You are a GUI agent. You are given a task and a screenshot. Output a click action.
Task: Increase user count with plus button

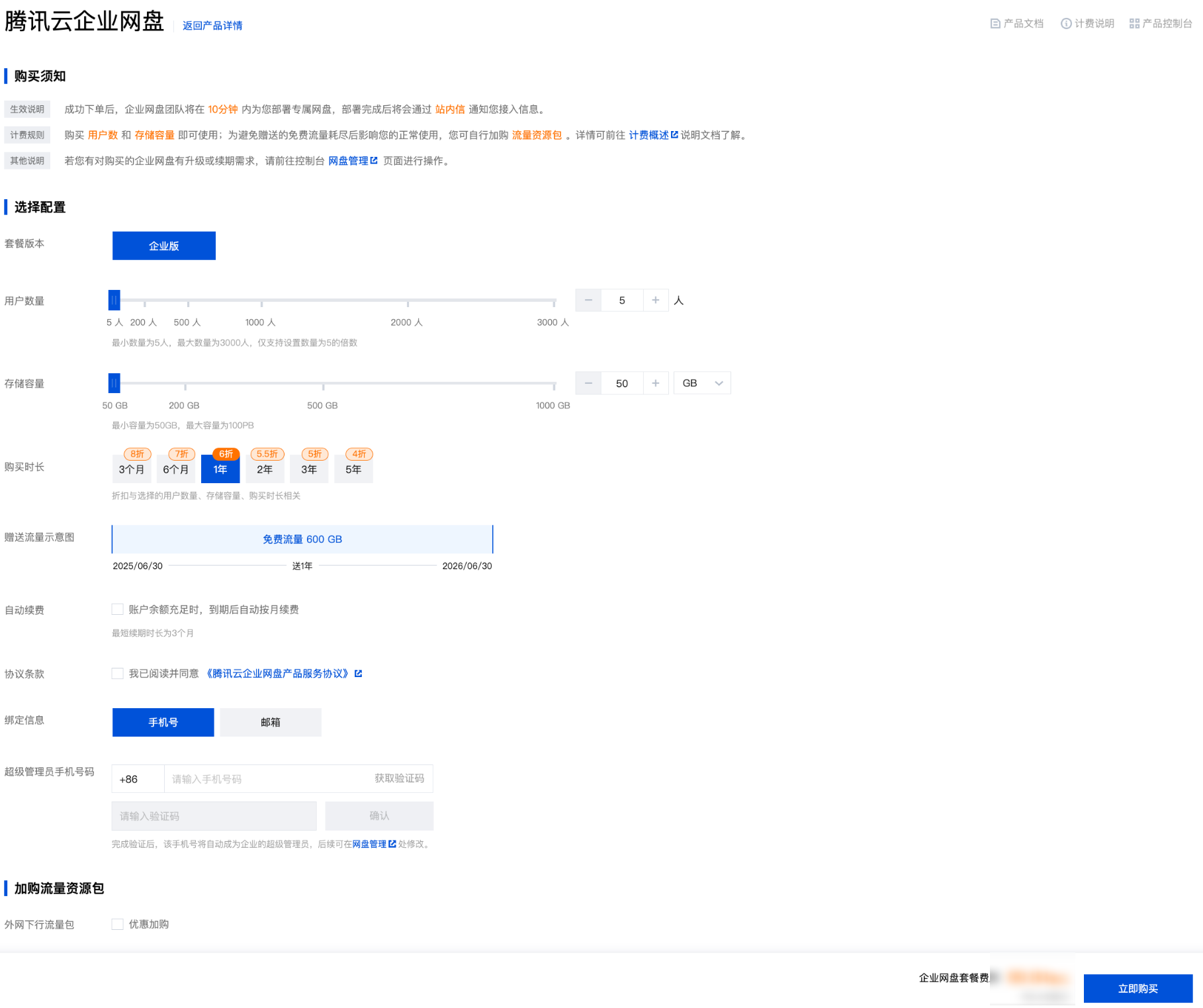point(655,300)
